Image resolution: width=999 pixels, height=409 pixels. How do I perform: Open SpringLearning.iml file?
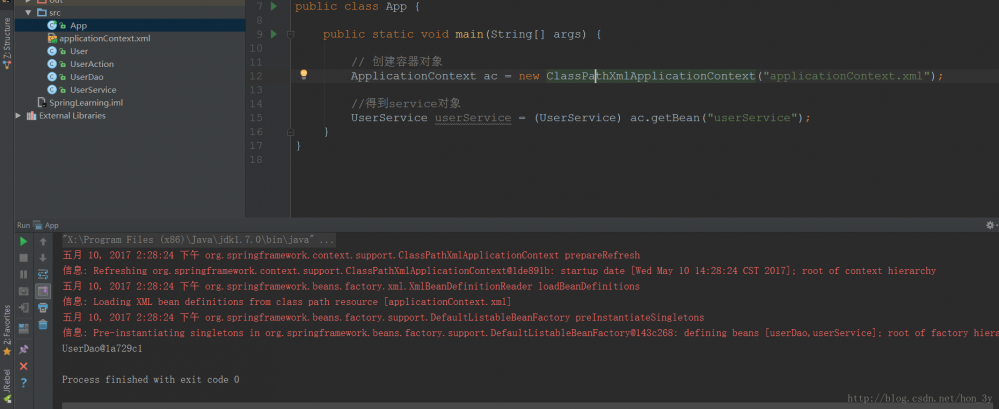[85, 103]
